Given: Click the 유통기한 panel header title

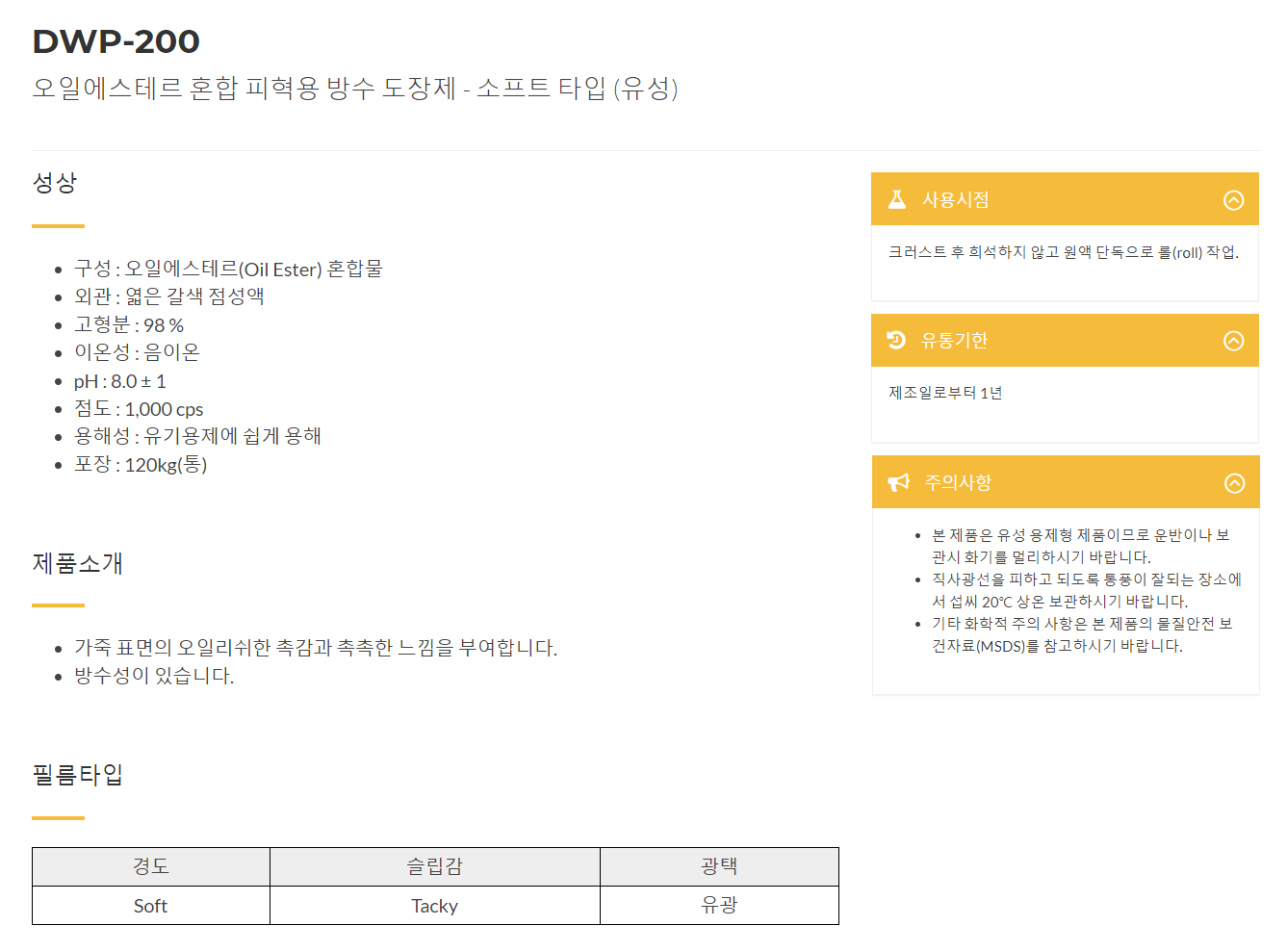Looking at the screenshot, I should click(x=955, y=340).
